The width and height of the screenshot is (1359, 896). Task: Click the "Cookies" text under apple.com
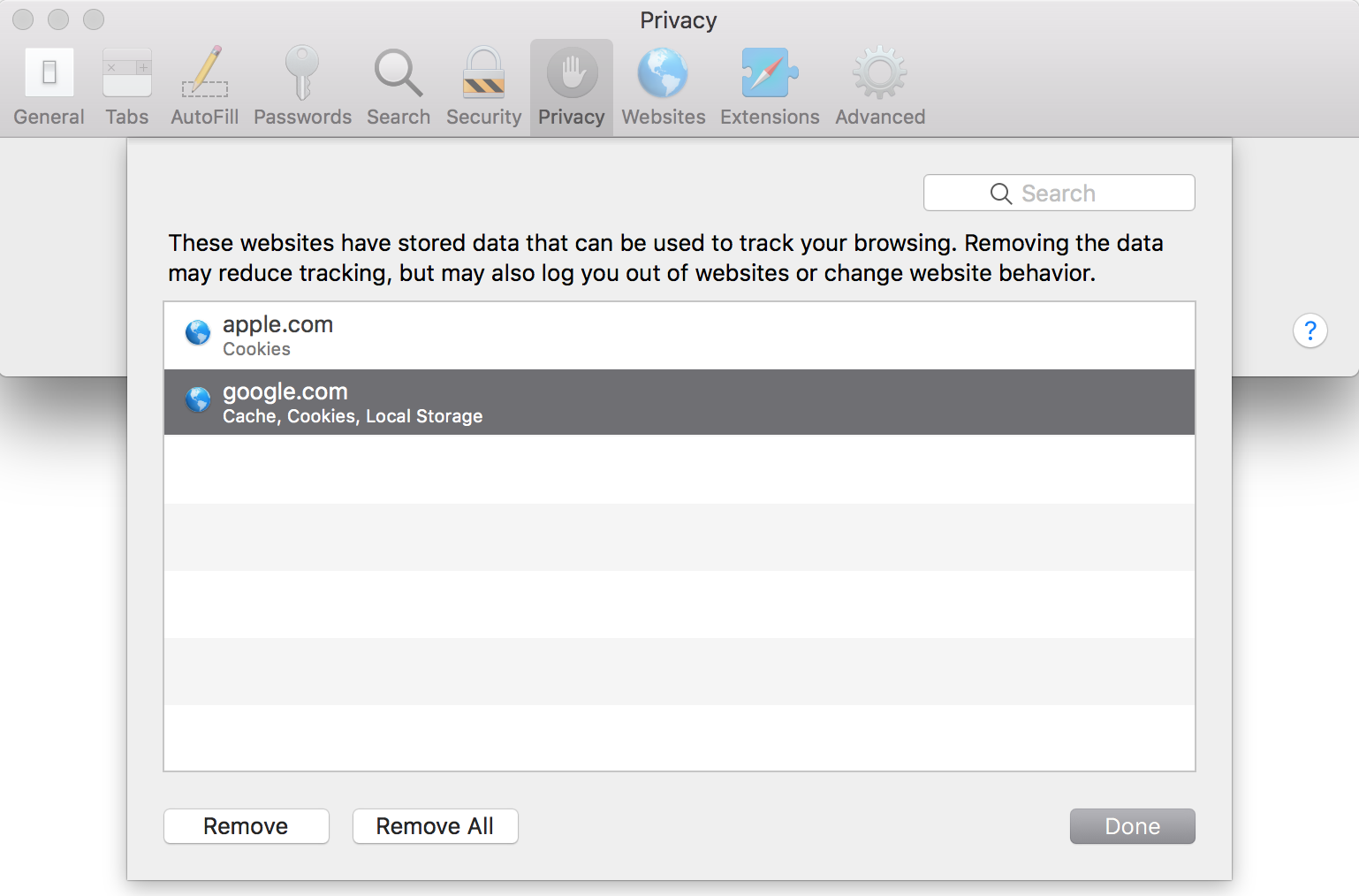pos(256,349)
